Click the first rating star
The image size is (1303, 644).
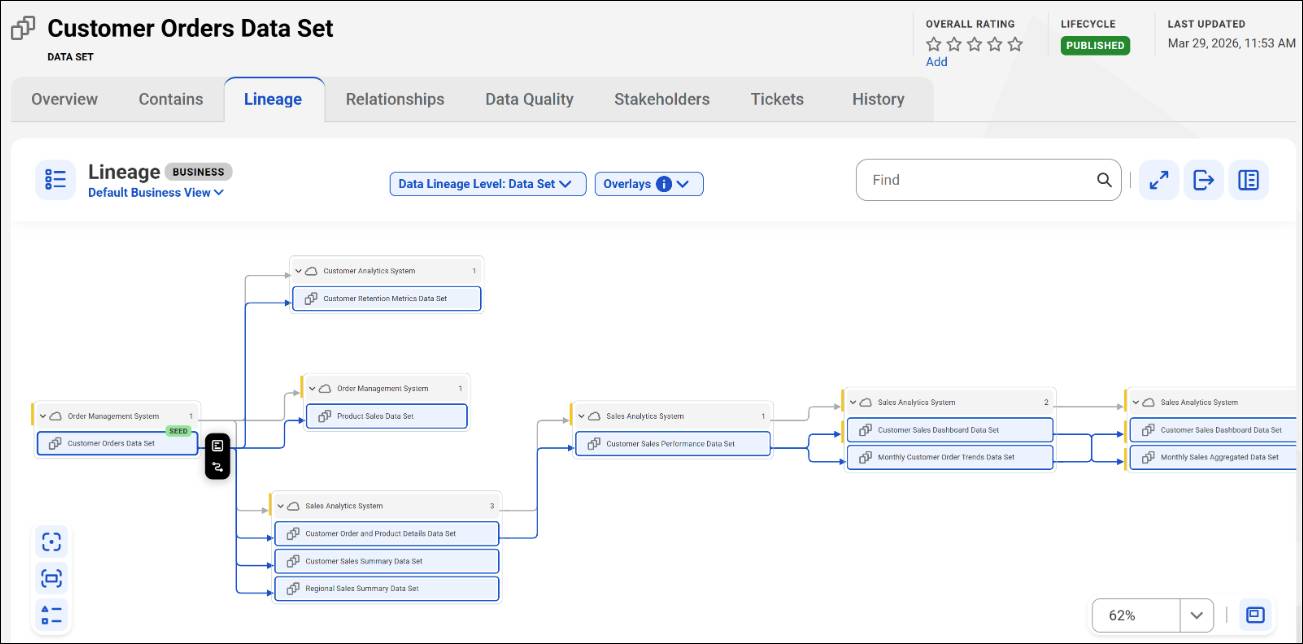(x=934, y=44)
